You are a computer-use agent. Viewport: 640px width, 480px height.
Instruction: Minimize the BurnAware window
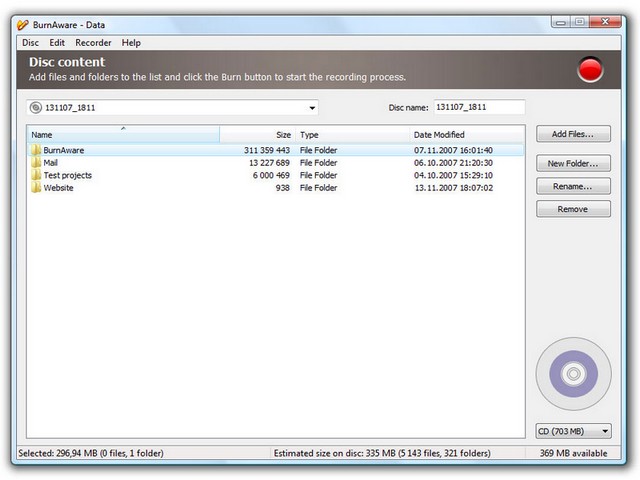[x=561, y=22]
